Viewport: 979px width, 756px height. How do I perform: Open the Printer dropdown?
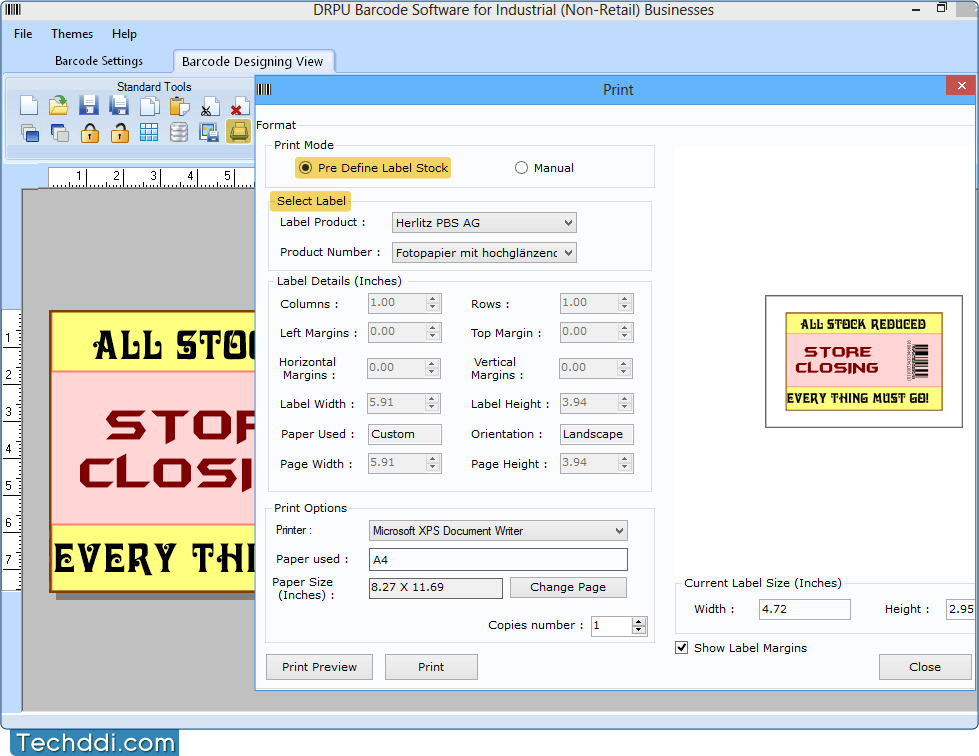click(x=498, y=531)
